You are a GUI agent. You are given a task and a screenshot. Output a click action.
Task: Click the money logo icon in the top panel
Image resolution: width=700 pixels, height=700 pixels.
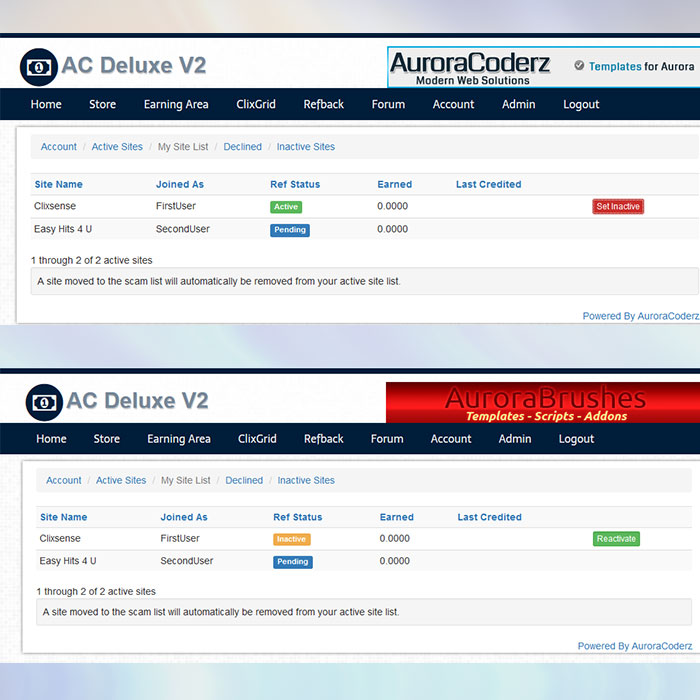coord(39,67)
